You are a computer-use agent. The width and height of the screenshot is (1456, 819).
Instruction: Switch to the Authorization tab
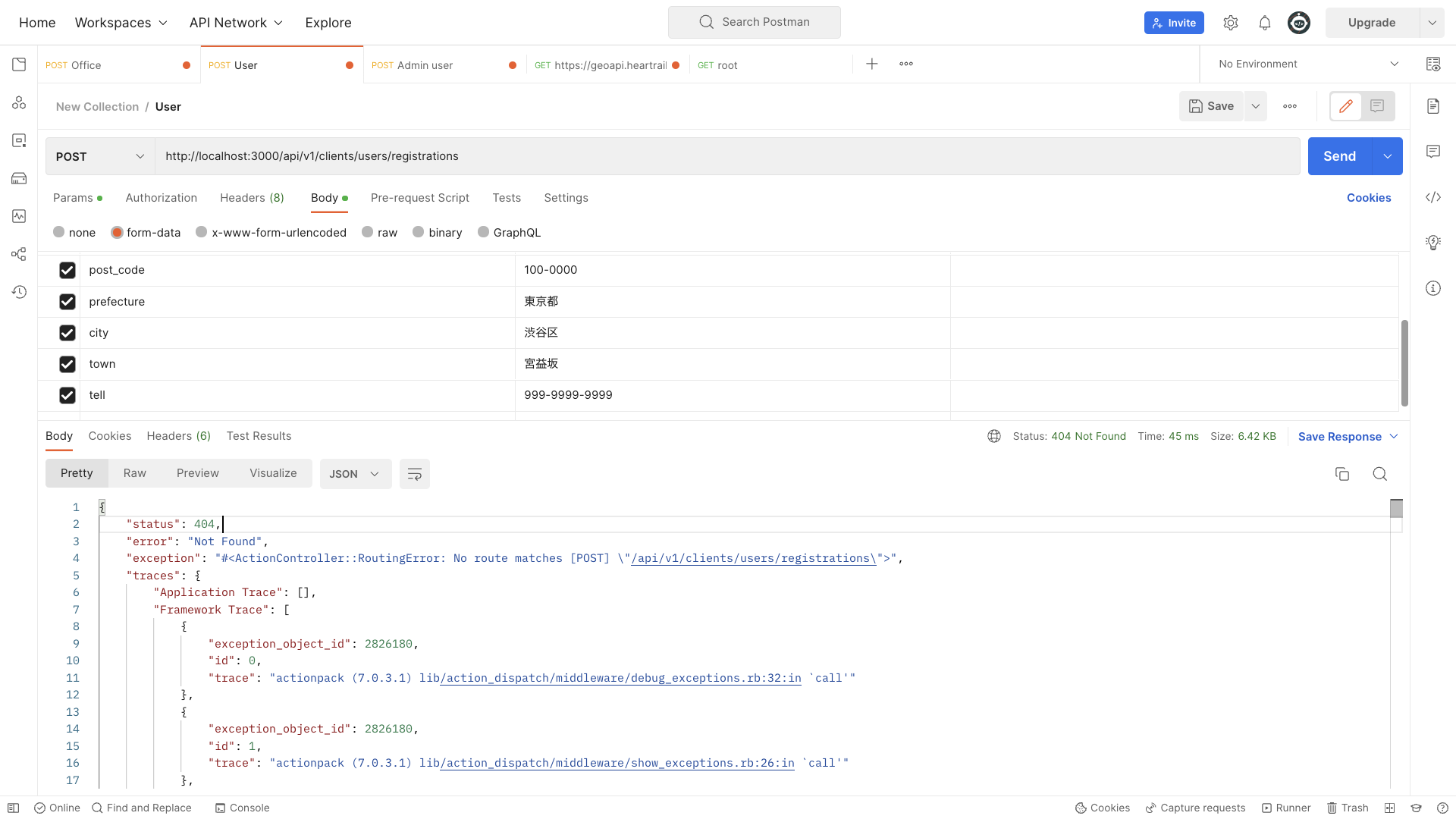coord(161,198)
